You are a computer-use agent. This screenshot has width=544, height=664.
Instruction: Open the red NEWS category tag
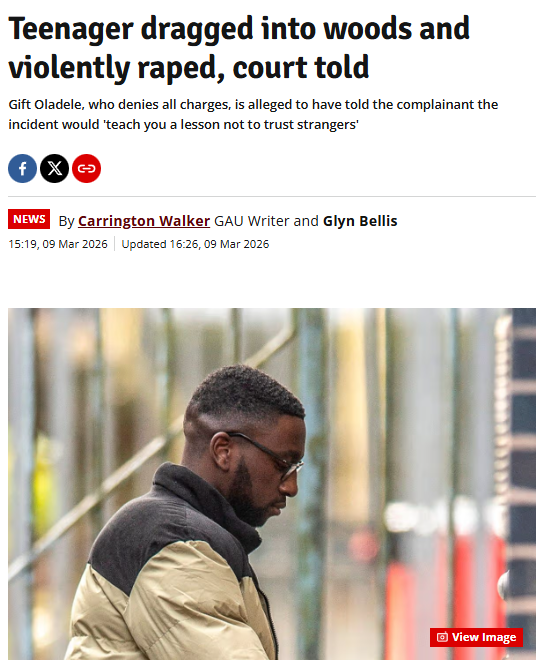[29, 219]
